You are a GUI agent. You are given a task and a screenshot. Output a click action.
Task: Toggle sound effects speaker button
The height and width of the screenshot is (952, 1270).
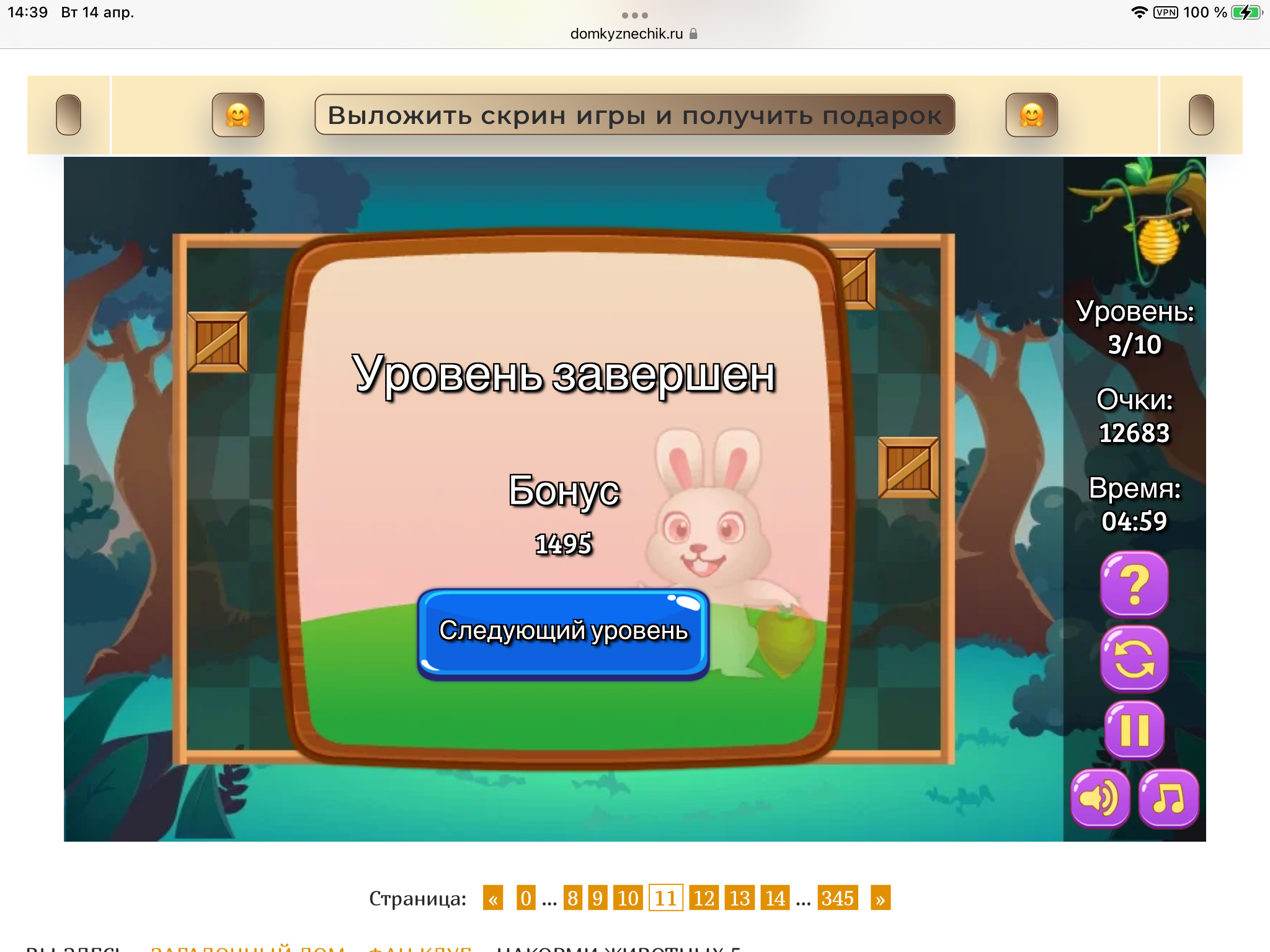[1099, 798]
